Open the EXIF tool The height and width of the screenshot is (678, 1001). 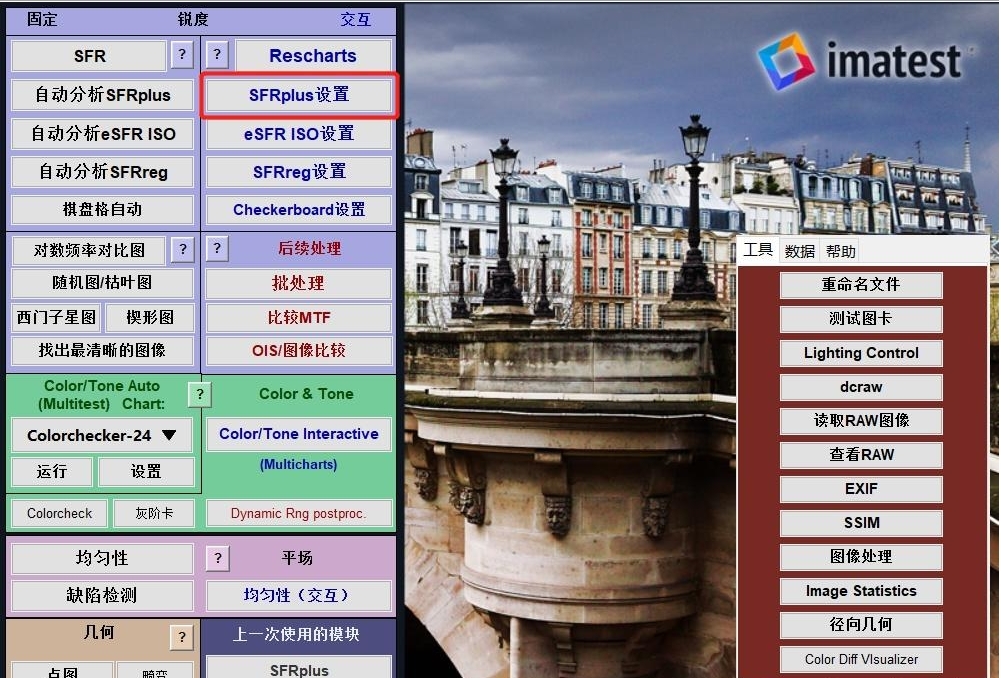[x=861, y=488]
